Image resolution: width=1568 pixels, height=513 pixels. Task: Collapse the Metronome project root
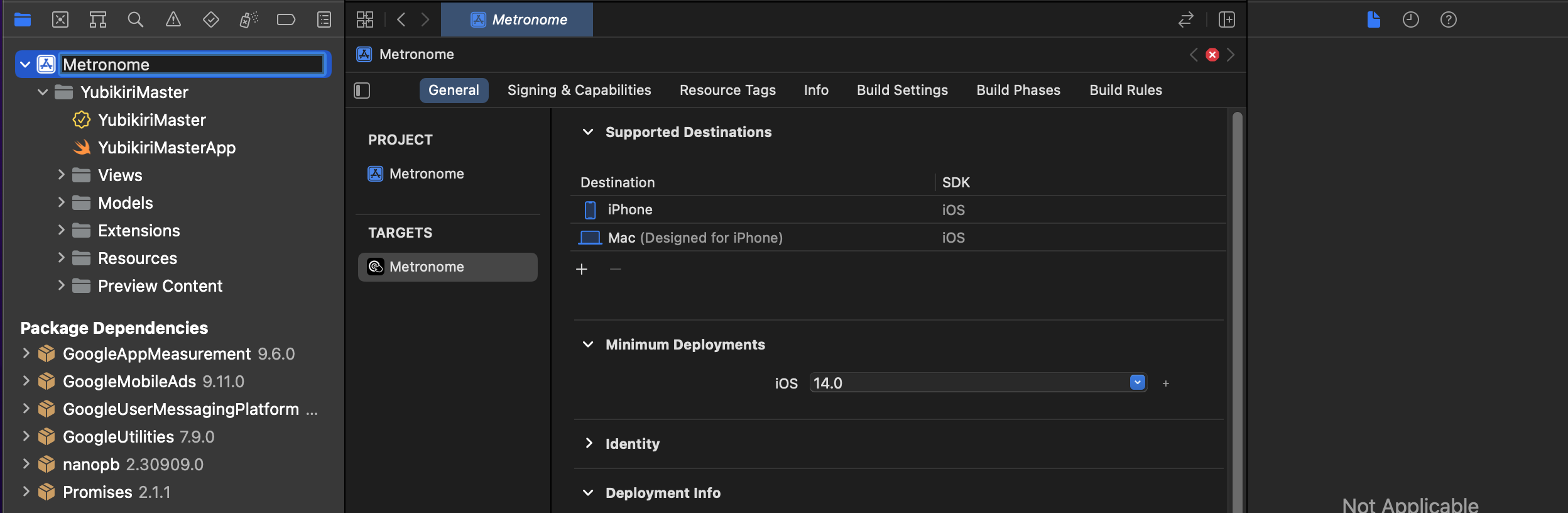coord(25,64)
